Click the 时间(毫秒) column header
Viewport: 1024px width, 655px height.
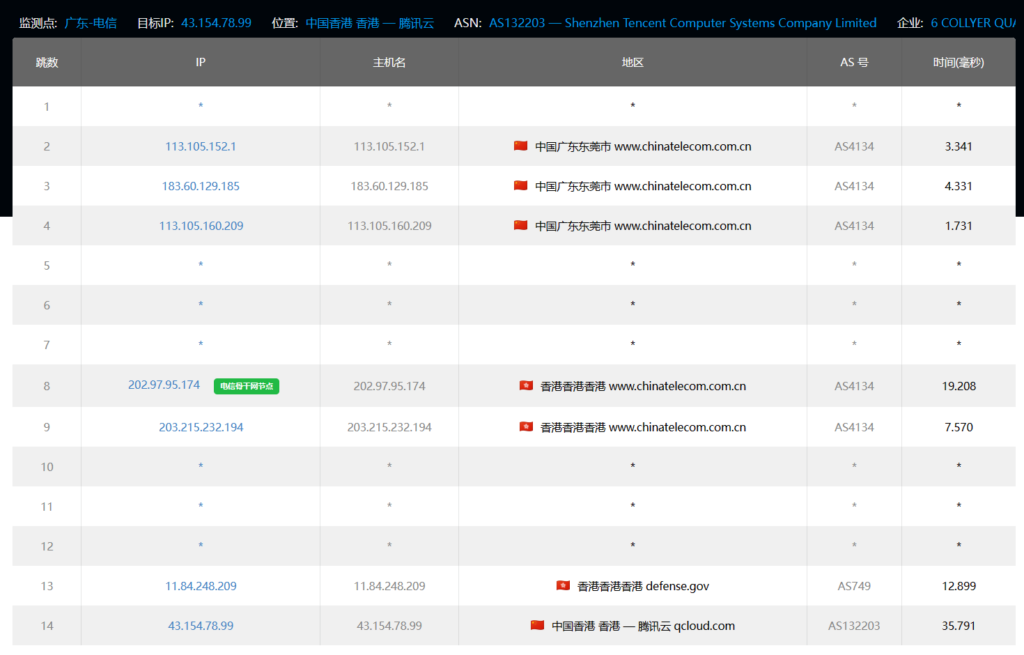tap(958, 62)
